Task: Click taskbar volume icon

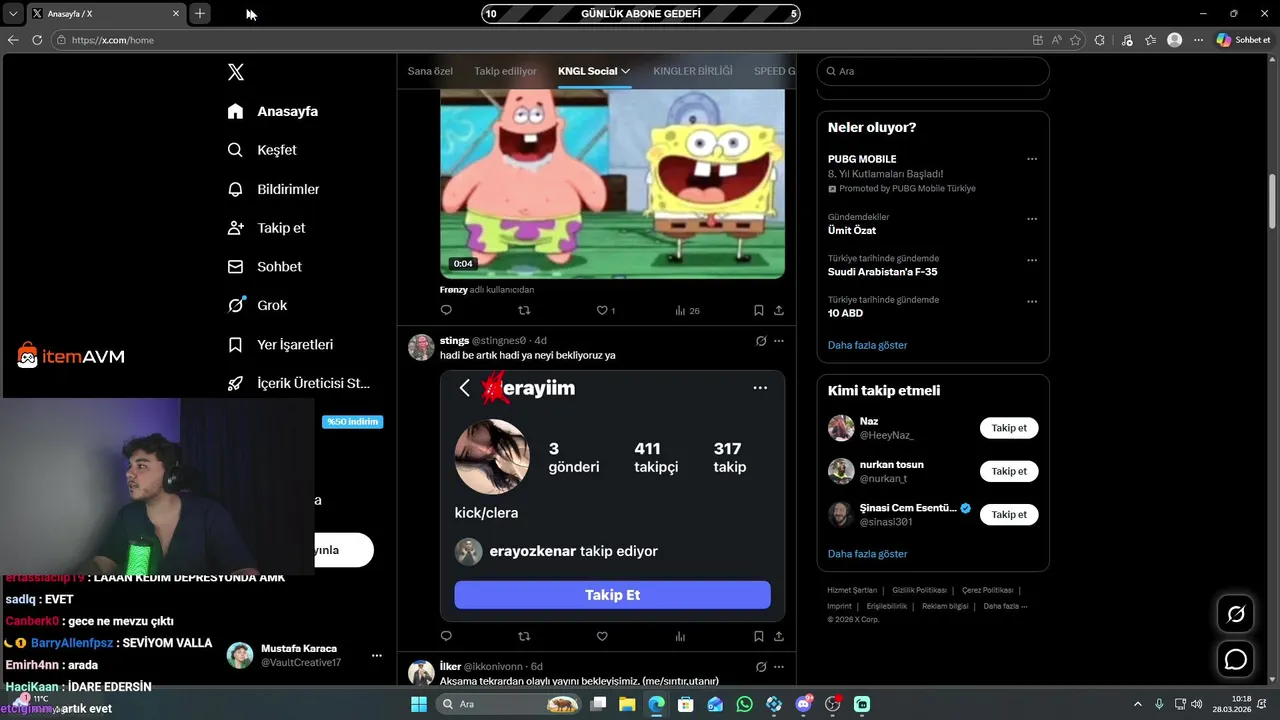Action: [1196, 704]
